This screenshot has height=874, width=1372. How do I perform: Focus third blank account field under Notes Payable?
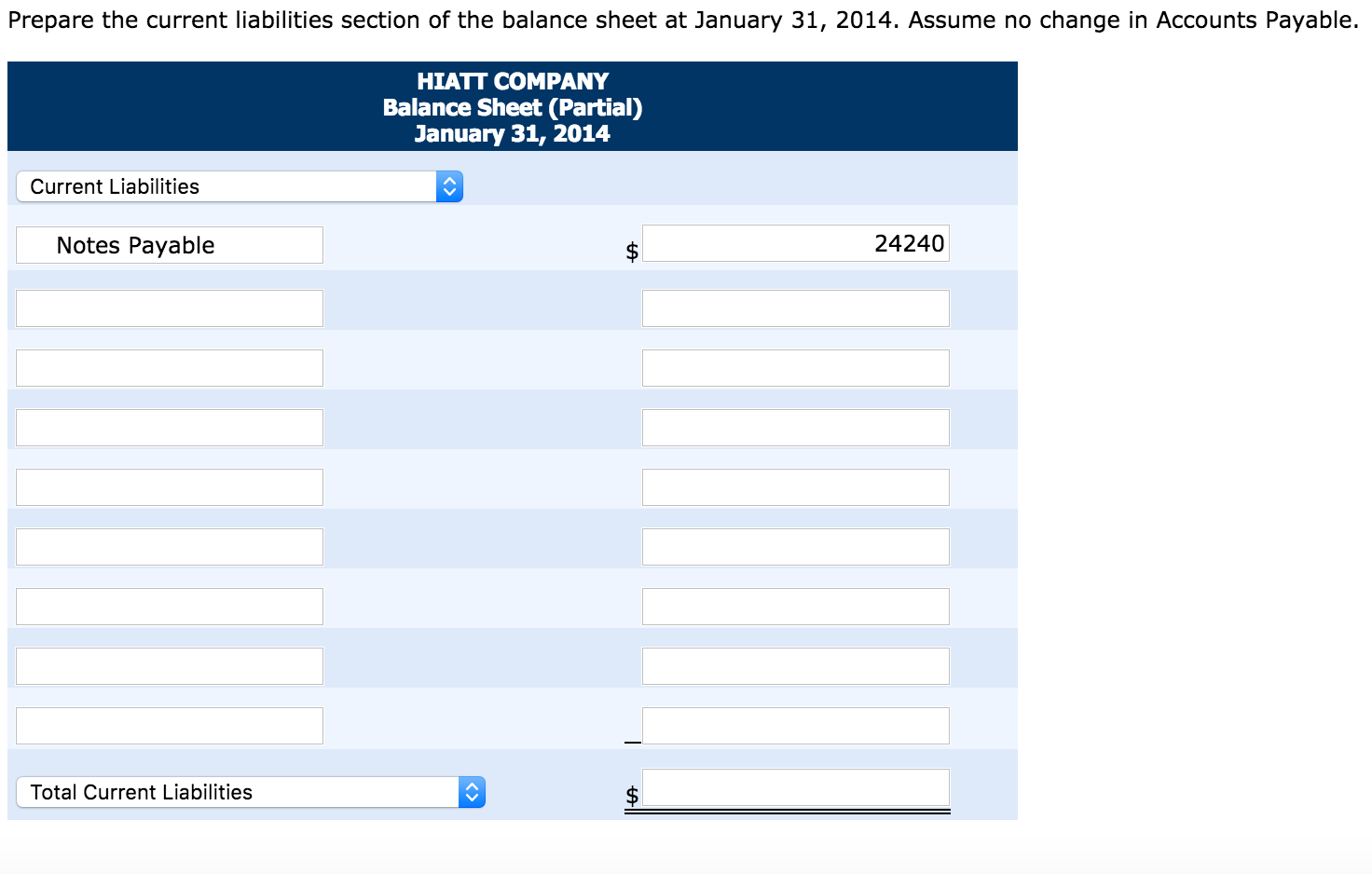pos(170,428)
